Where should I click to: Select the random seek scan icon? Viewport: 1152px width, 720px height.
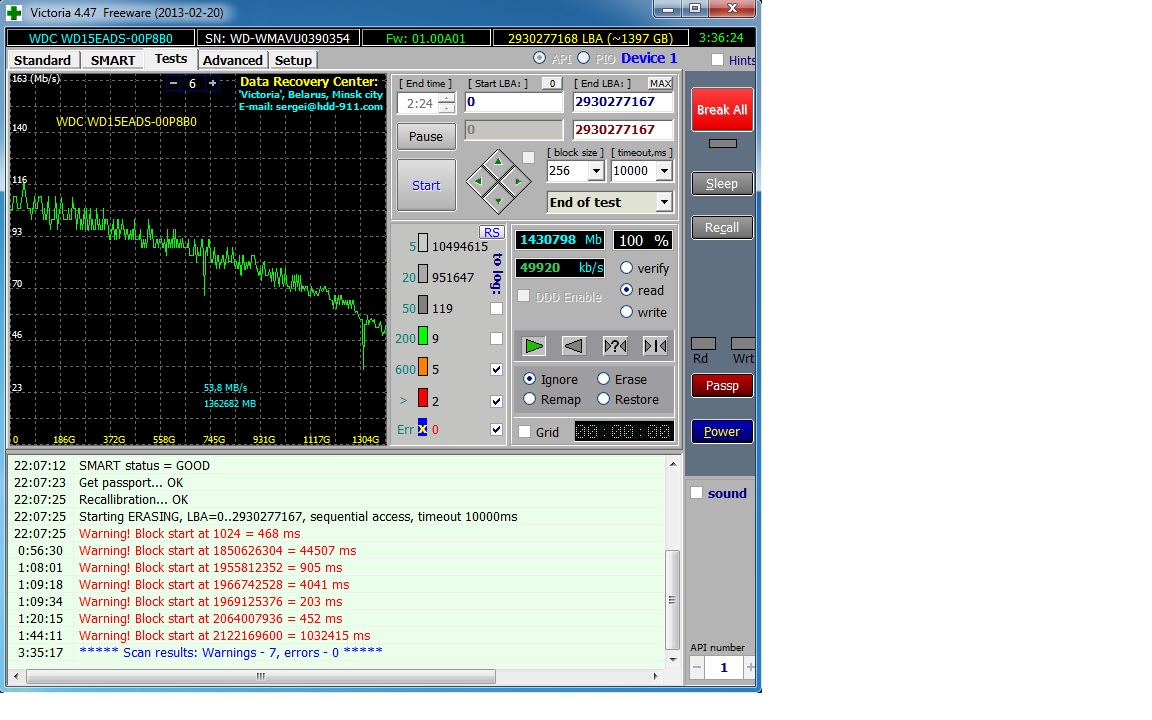(x=615, y=346)
